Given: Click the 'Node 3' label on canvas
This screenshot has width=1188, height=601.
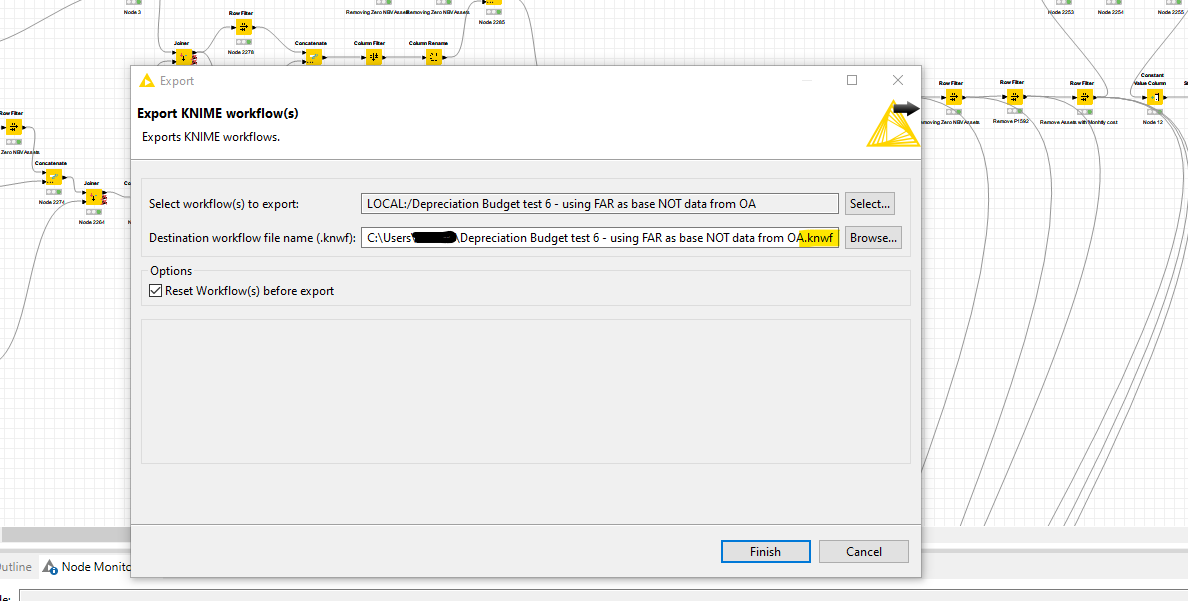Looking at the screenshot, I should [x=133, y=12].
